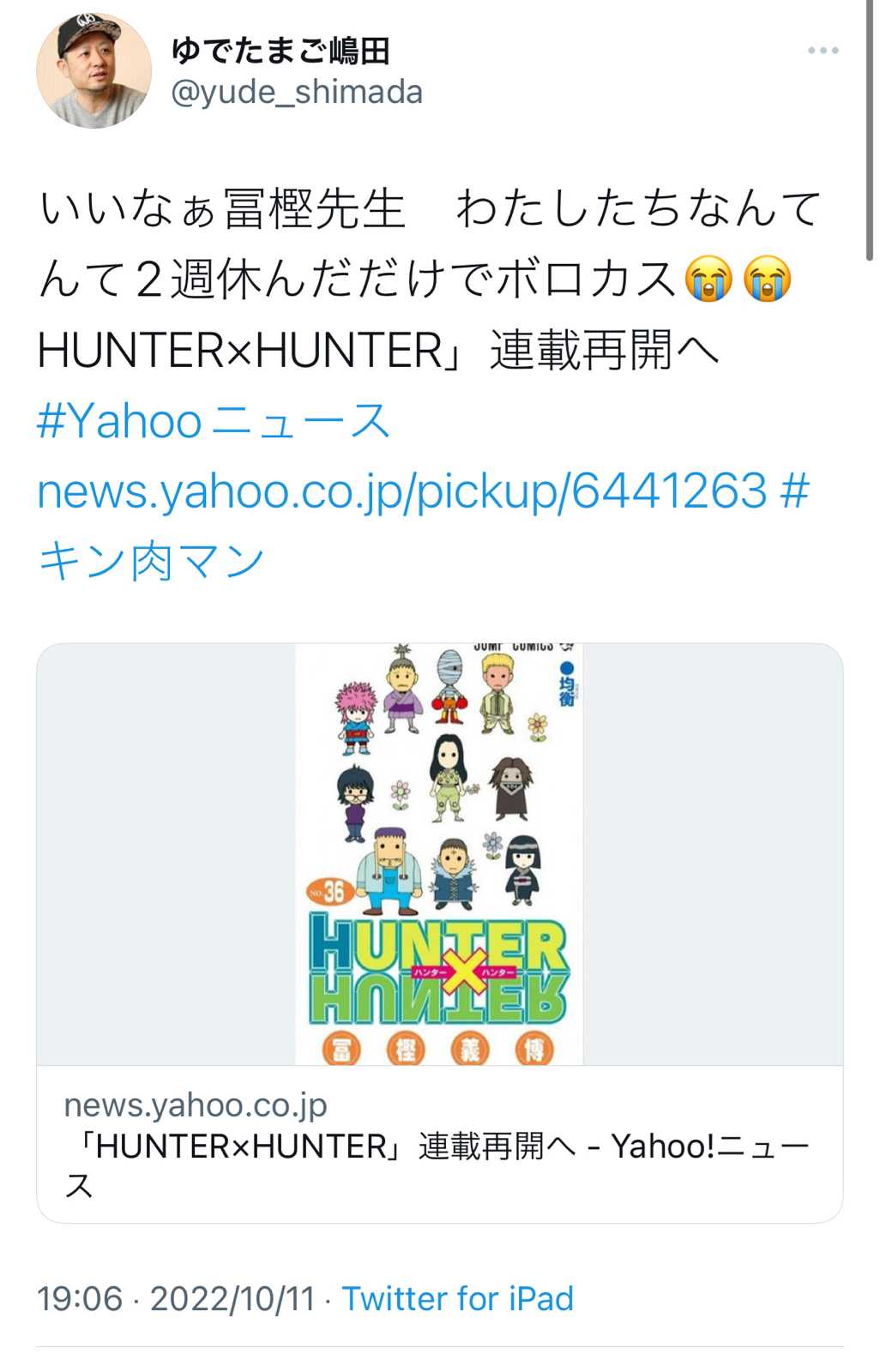Click the HUNTER×HUNTER」連載再開へ tweet text line
This screenshot has width=880, height=1372.
[x=378, y=351]
